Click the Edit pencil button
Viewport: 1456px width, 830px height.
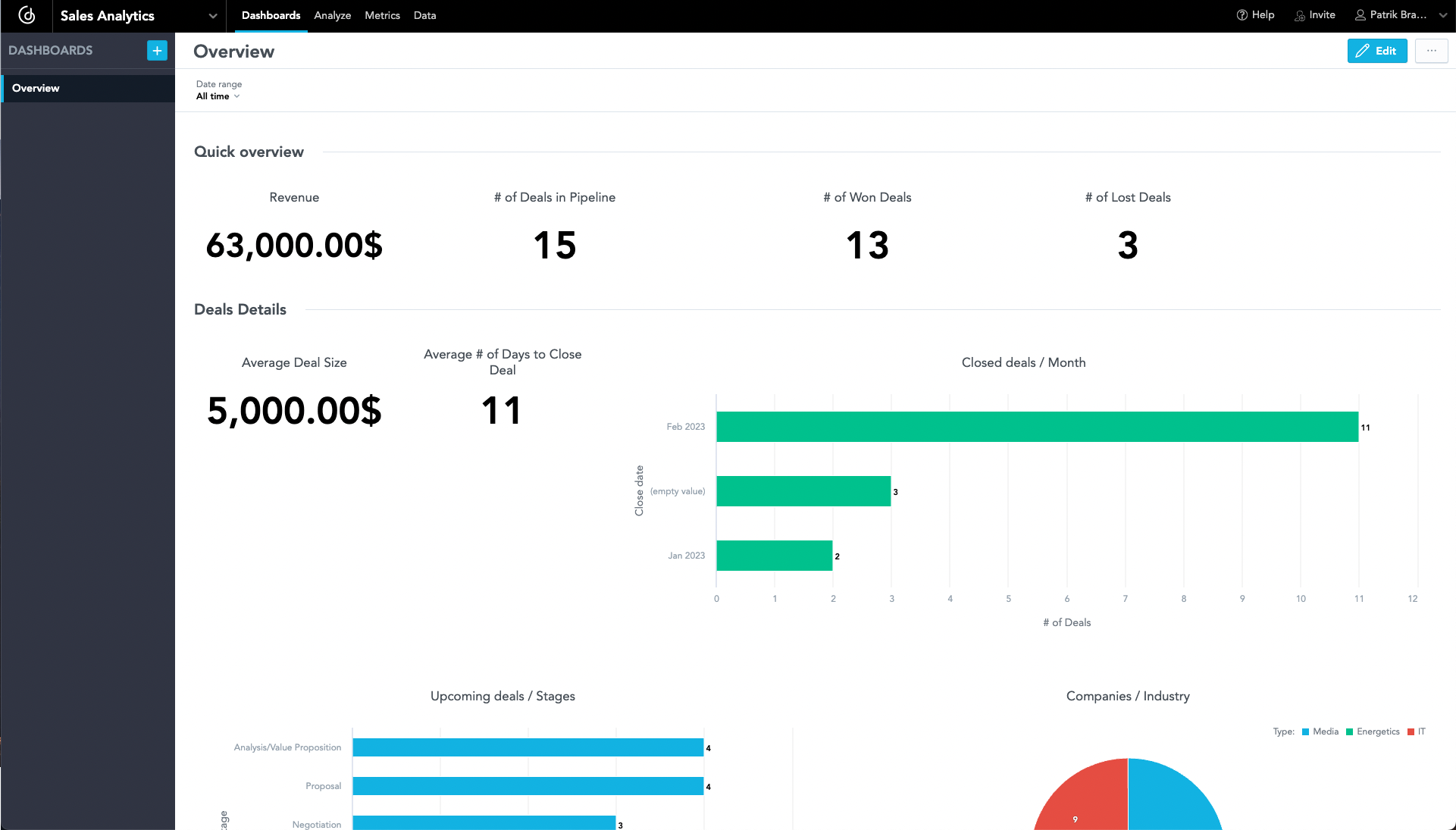[1377, 51]
